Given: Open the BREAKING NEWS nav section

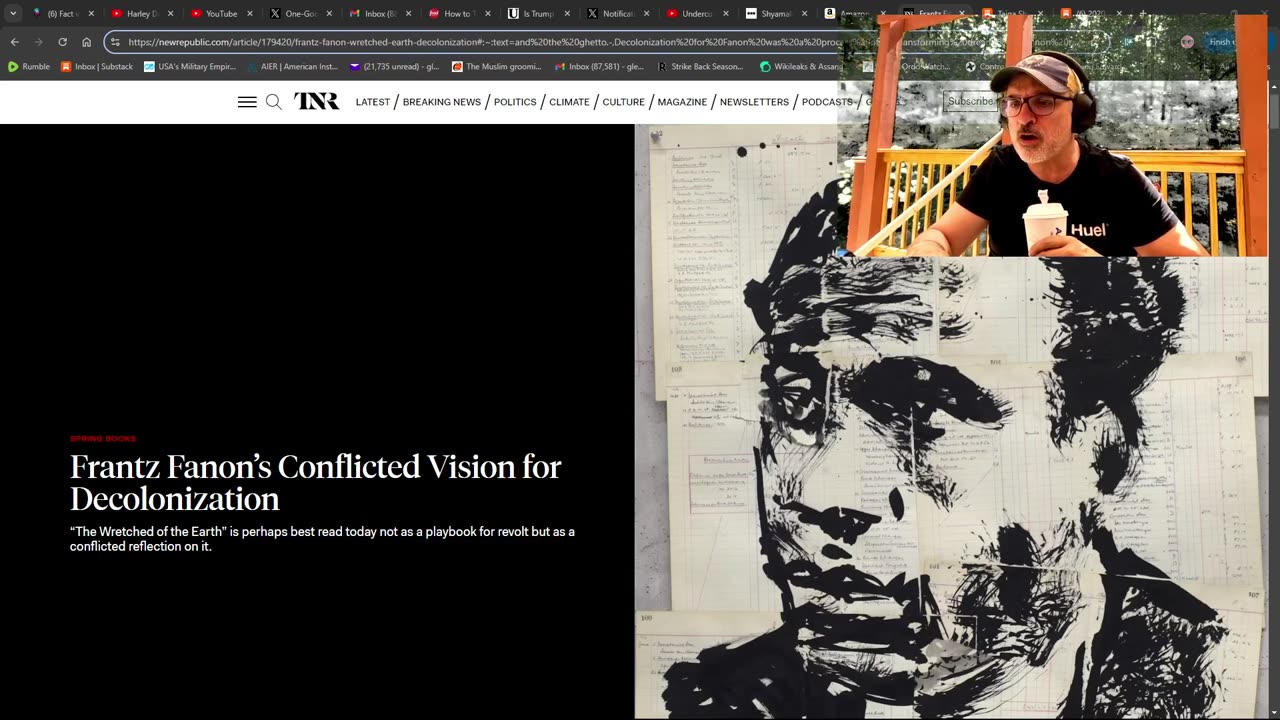Looking at the screenshot, I should tap(442, 102).
